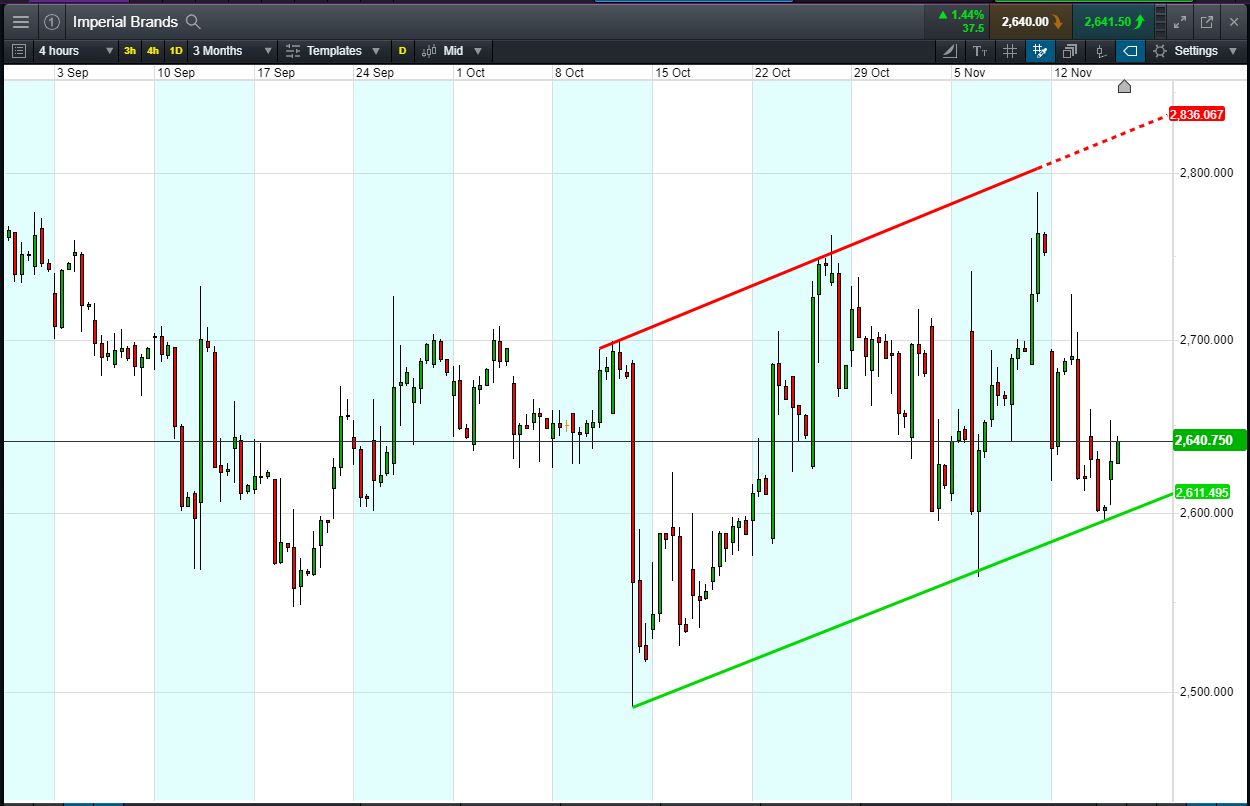Click the 15 Oct date label
1250x806 pixels.
[673, 72]
